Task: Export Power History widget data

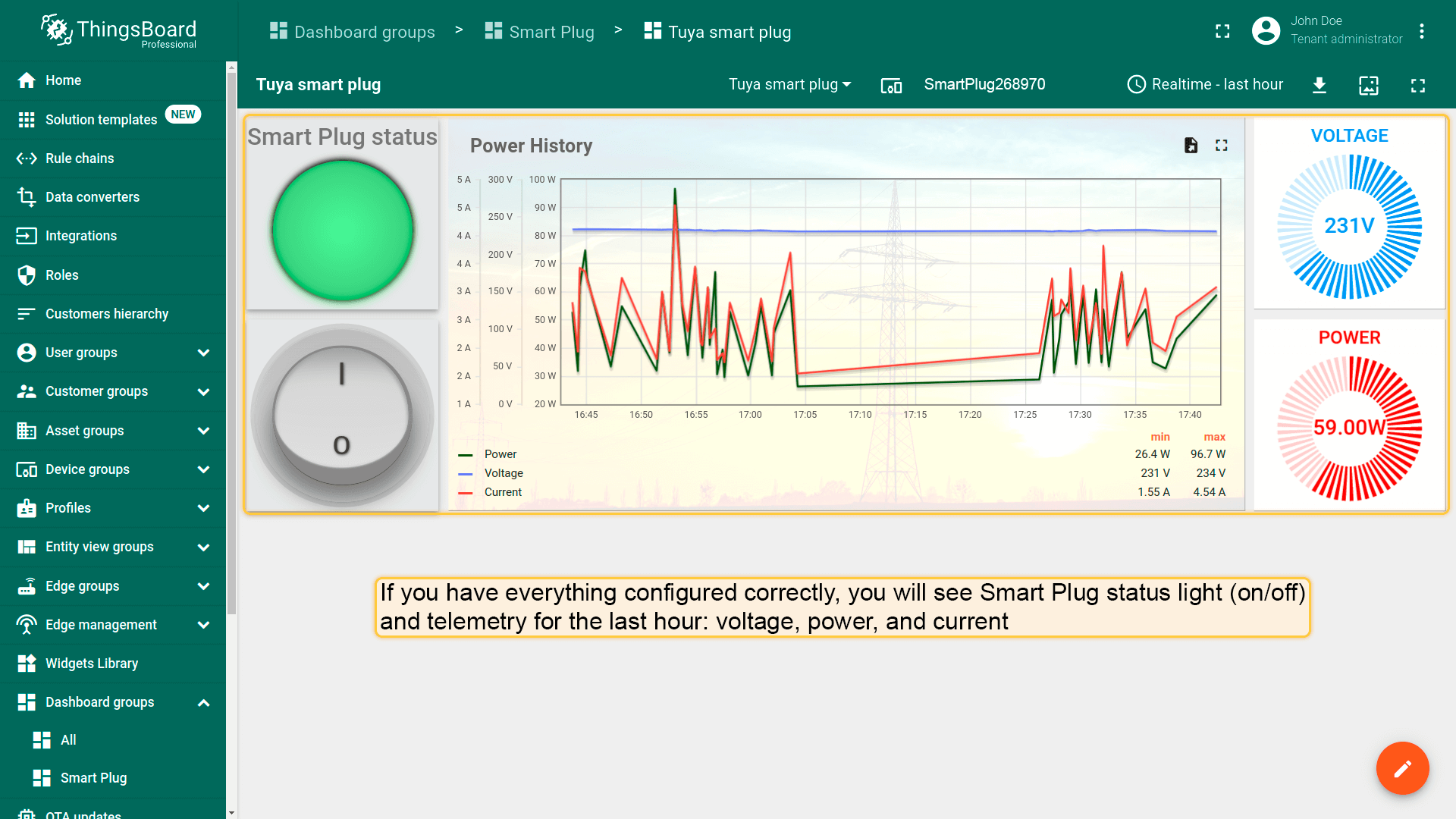Action: pyautogui.click(x=1191, y=146)
